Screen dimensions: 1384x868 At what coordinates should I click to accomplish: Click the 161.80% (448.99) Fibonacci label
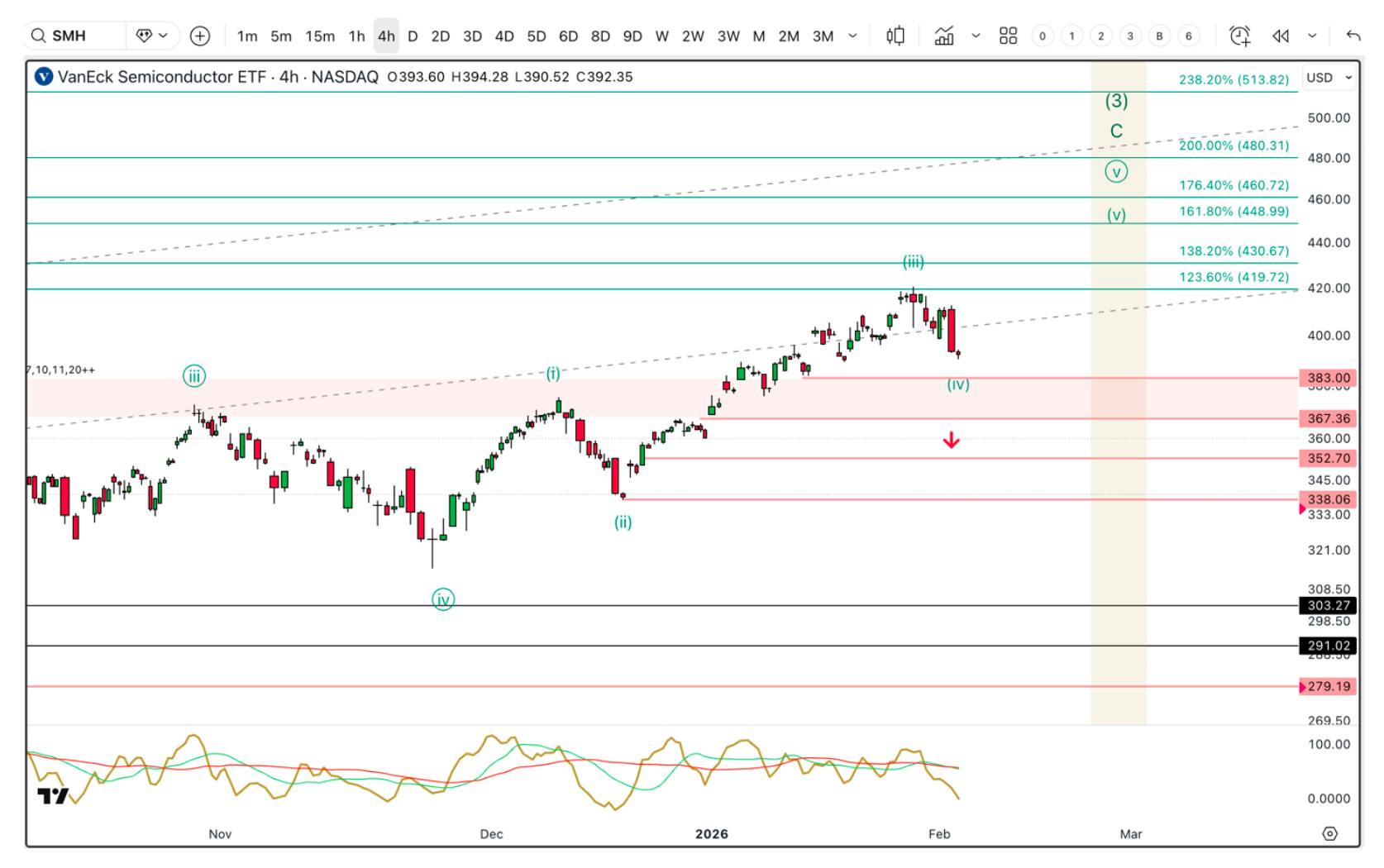pos(1234,212)
